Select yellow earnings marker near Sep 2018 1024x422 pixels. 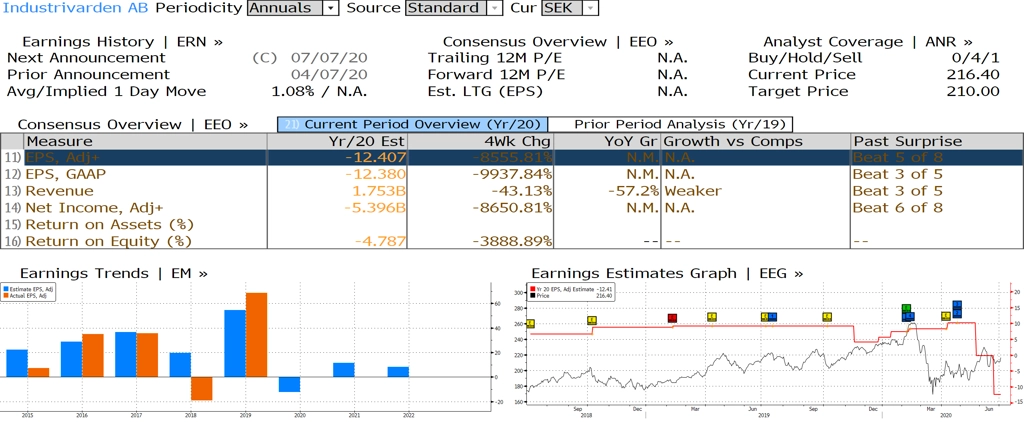(x=592, y=320)
